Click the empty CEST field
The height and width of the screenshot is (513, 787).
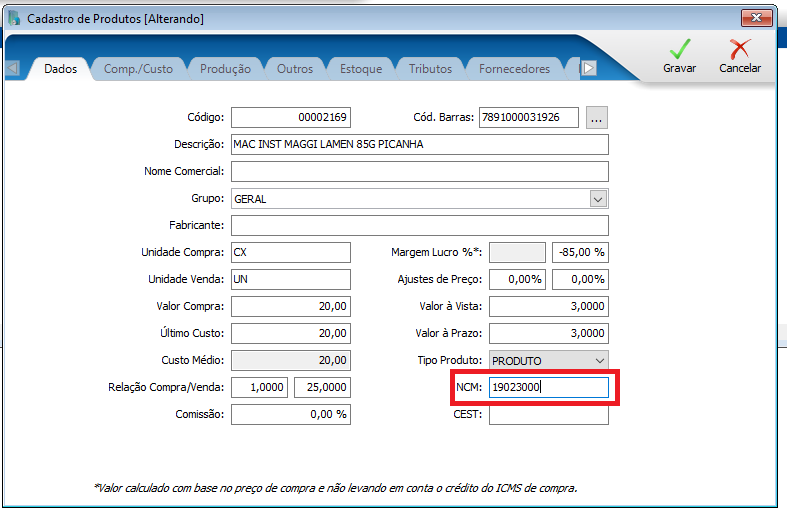click(548, 414)
